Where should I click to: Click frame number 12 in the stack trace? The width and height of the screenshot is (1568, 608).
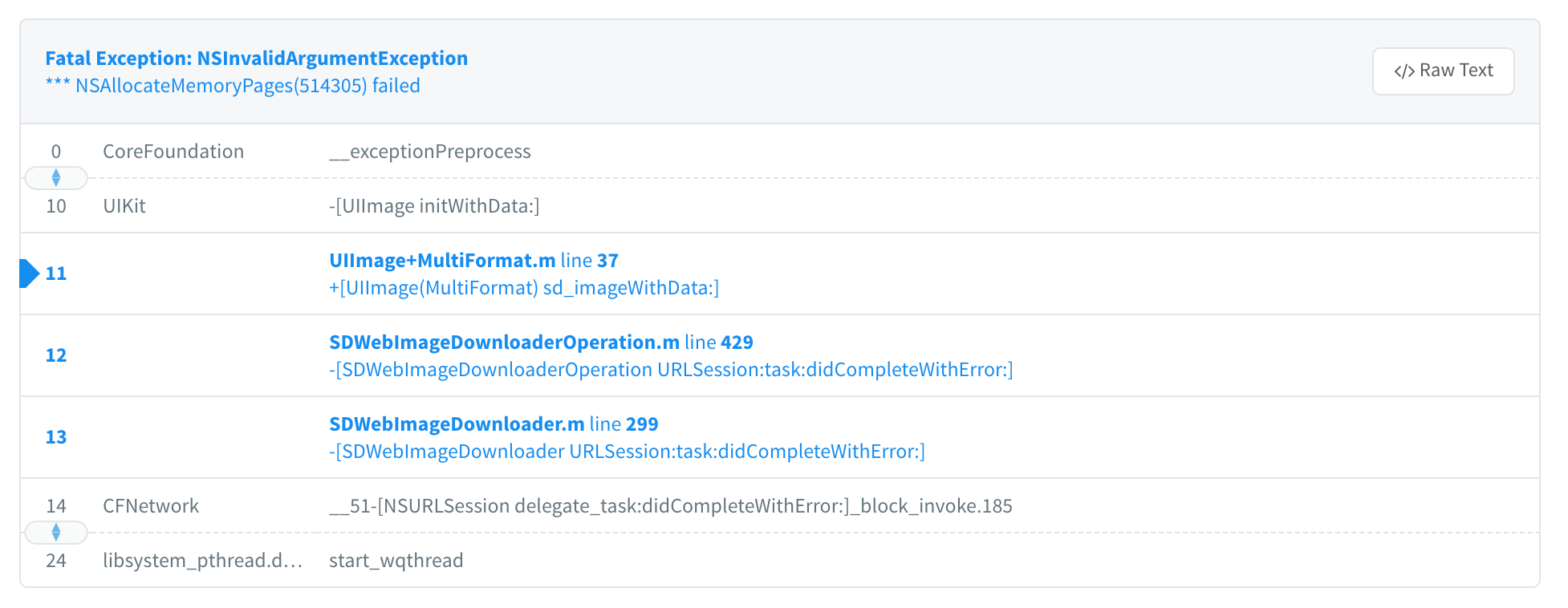56,355
